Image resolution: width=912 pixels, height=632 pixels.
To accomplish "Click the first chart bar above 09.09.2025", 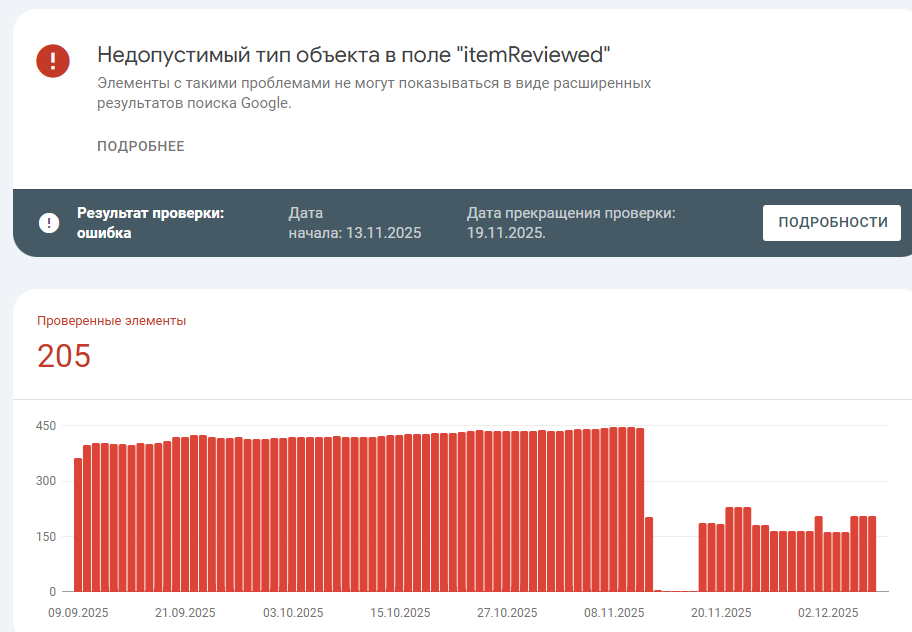I will click(78, 525).
